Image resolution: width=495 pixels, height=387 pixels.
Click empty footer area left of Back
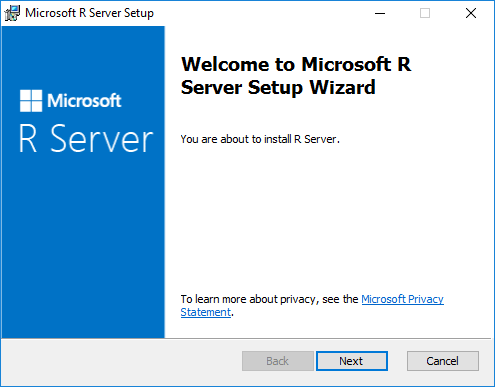120,362
